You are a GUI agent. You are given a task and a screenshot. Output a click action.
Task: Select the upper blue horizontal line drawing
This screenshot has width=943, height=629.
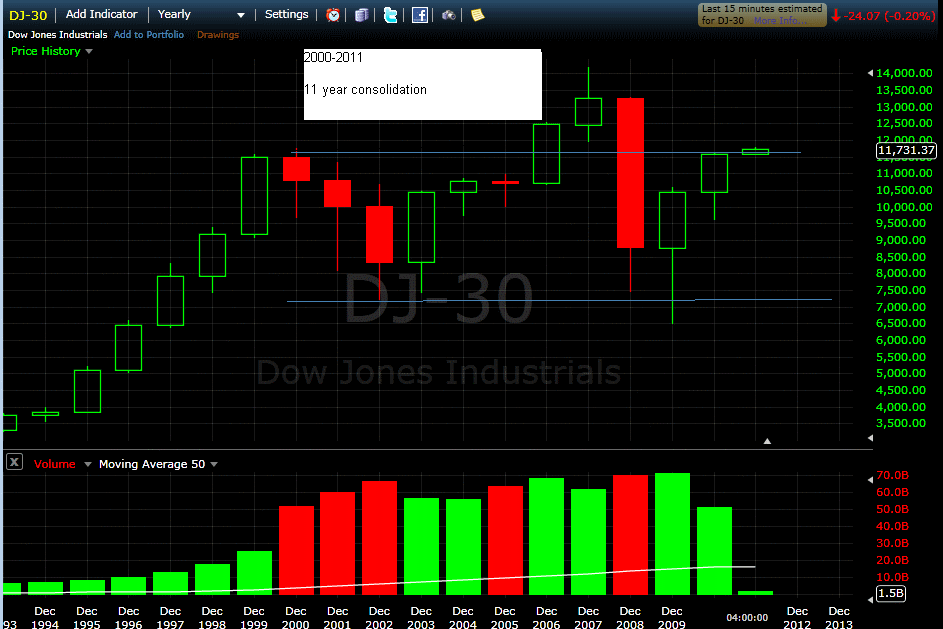point(545,153)
